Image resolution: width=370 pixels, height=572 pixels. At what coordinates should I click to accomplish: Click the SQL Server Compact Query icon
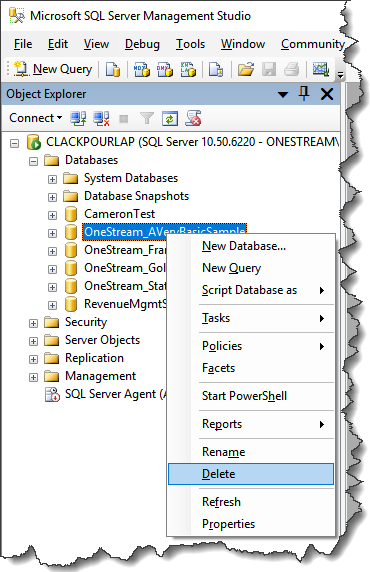click(x=216, y=69)
